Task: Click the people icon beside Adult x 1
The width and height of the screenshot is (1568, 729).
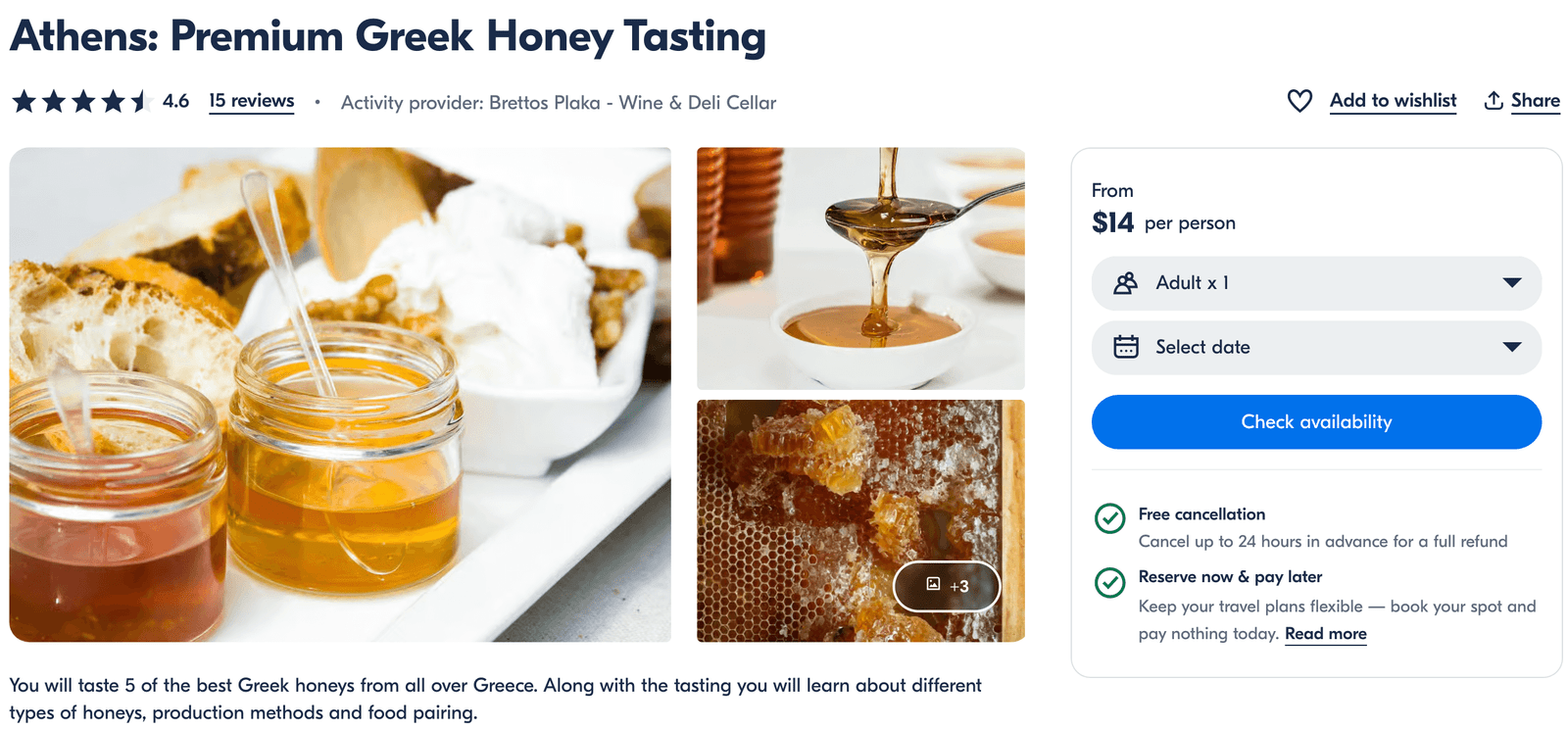Action: [x=1126, y=283]
